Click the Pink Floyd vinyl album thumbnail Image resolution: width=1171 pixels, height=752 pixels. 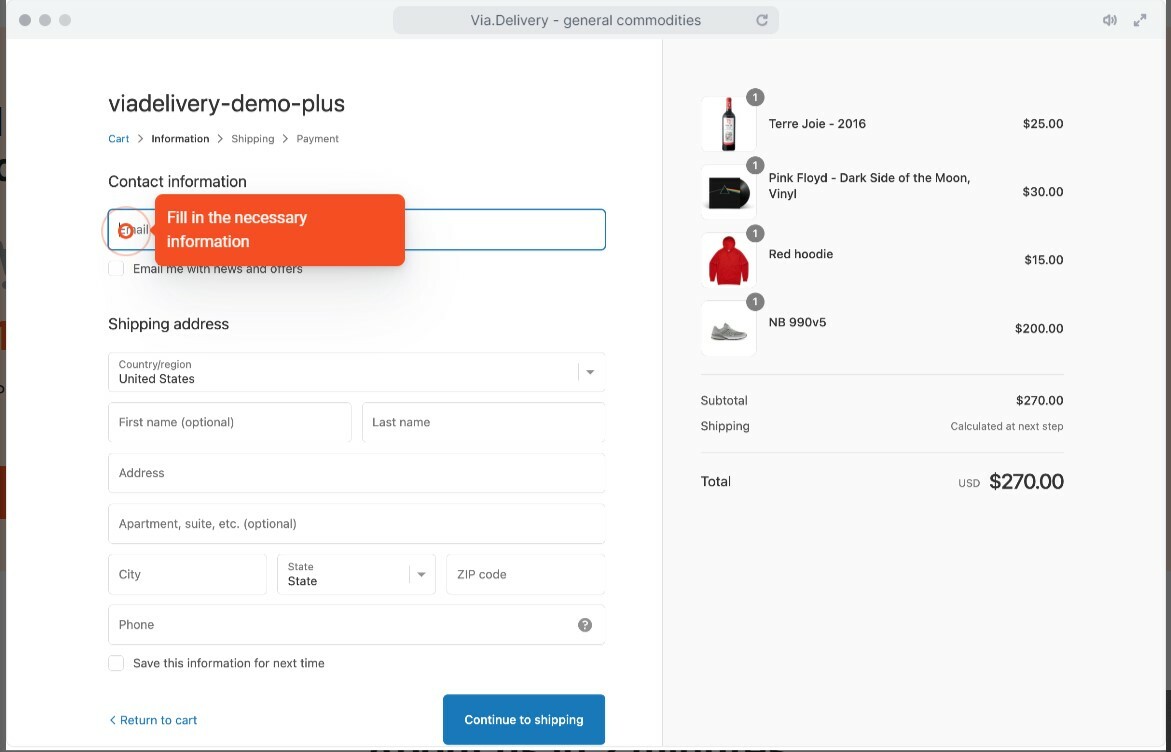(728, 192)
